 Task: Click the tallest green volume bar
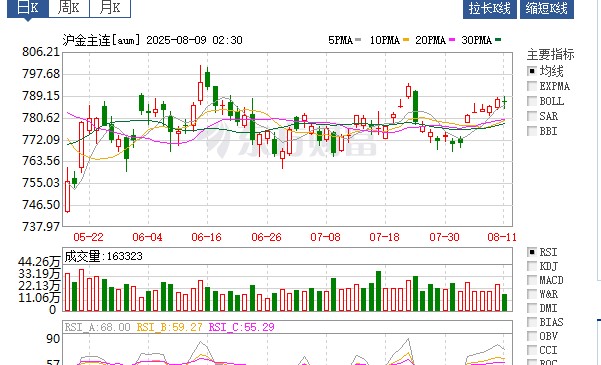coord(378,291)
